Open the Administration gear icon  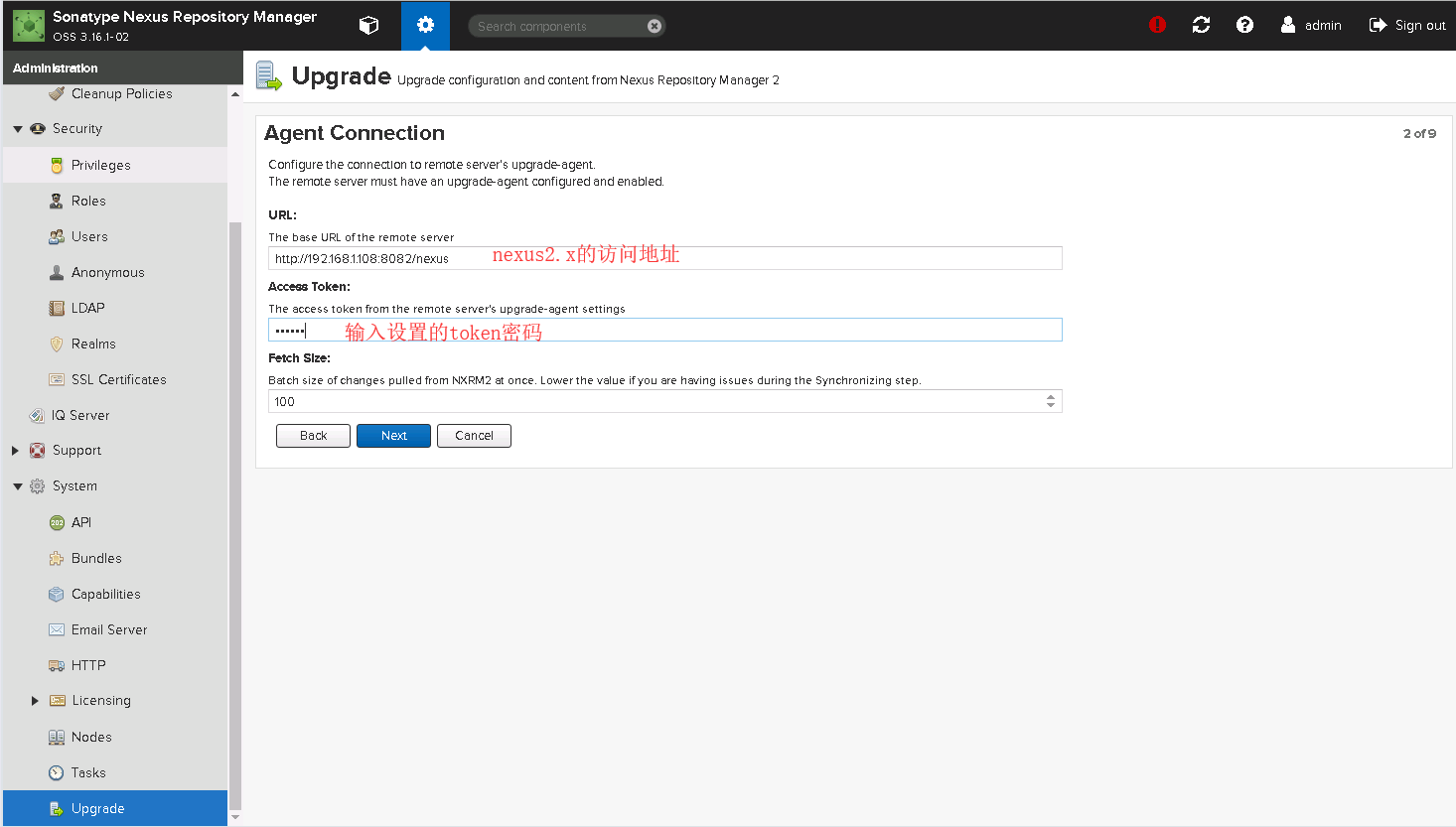pyautogui.click(x=425, y=26)
